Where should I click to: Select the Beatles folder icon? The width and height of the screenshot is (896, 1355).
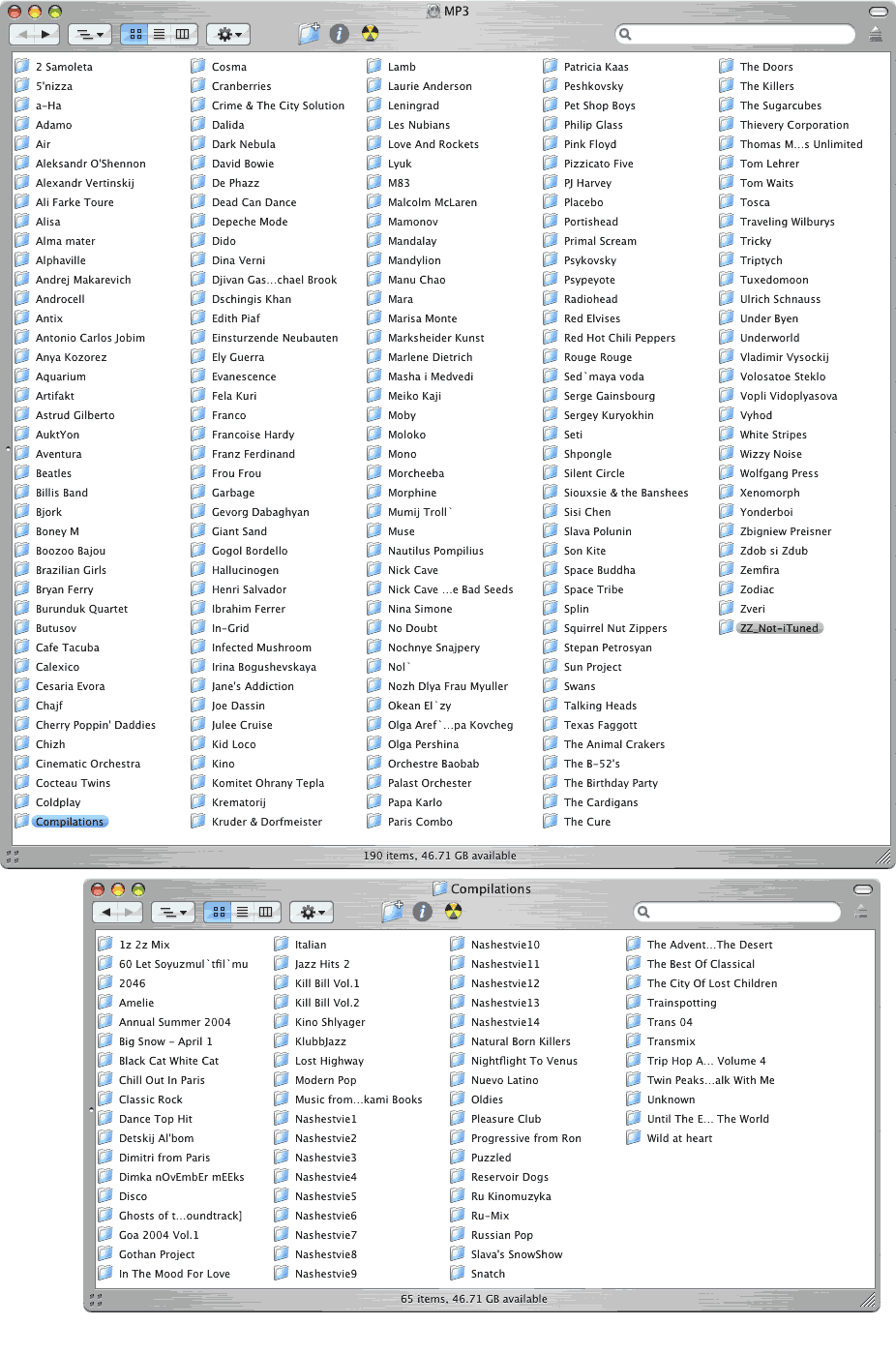[x=22, y=473]
